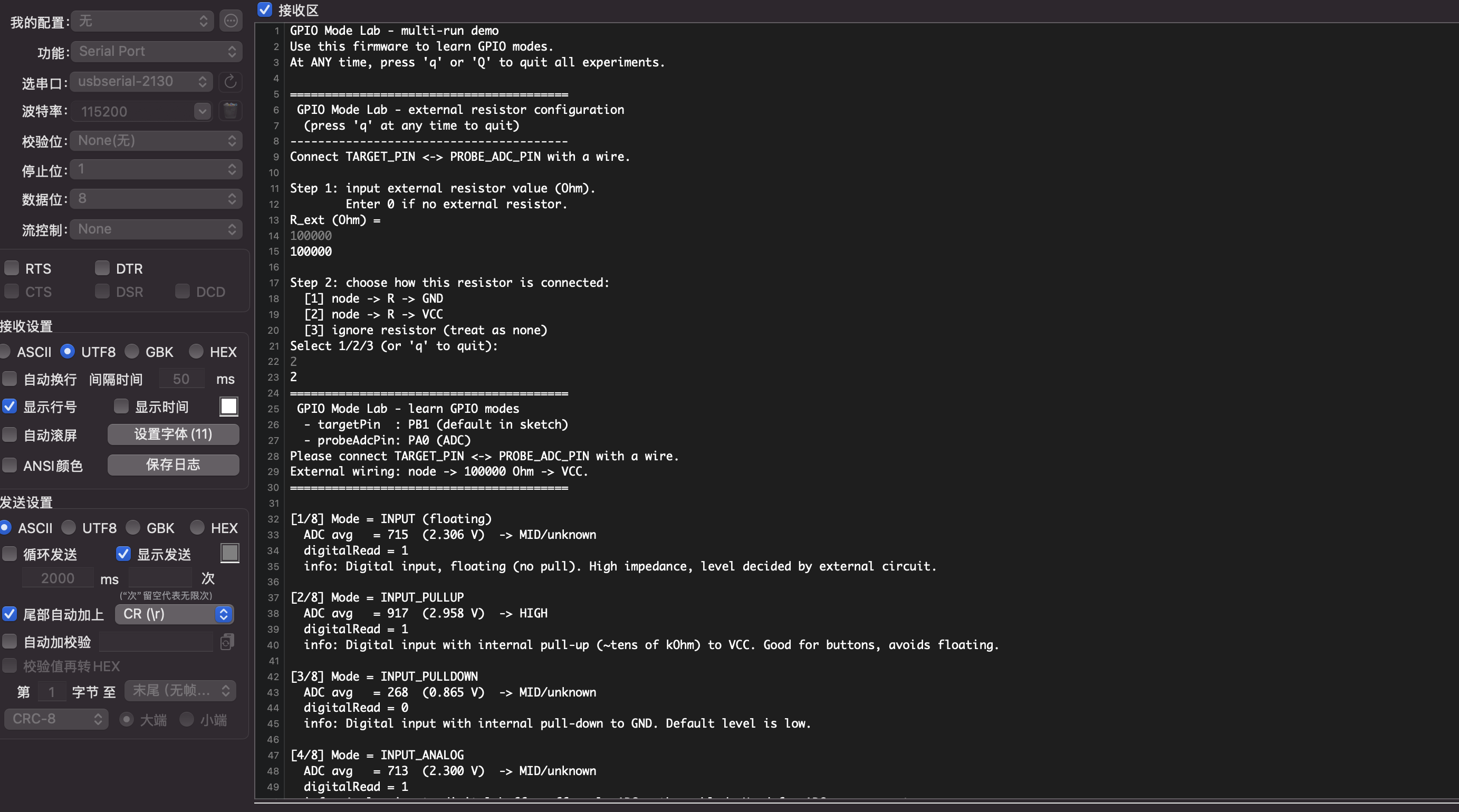Viewport: 1459px width, 812px height.
Task: Click the 50 ms interval time field
Action: 181,379
